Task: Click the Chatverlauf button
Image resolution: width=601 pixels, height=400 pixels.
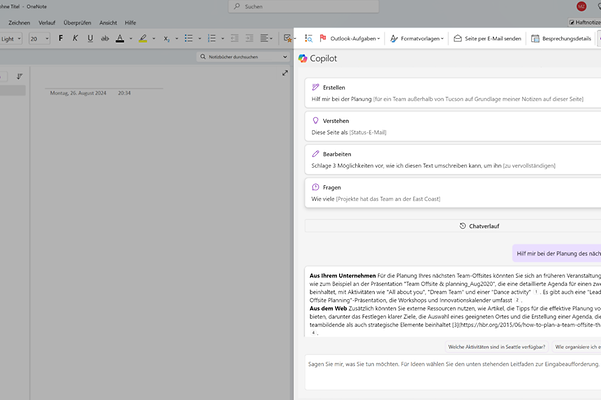Action: pyautogui.click(x=452, y=226)
